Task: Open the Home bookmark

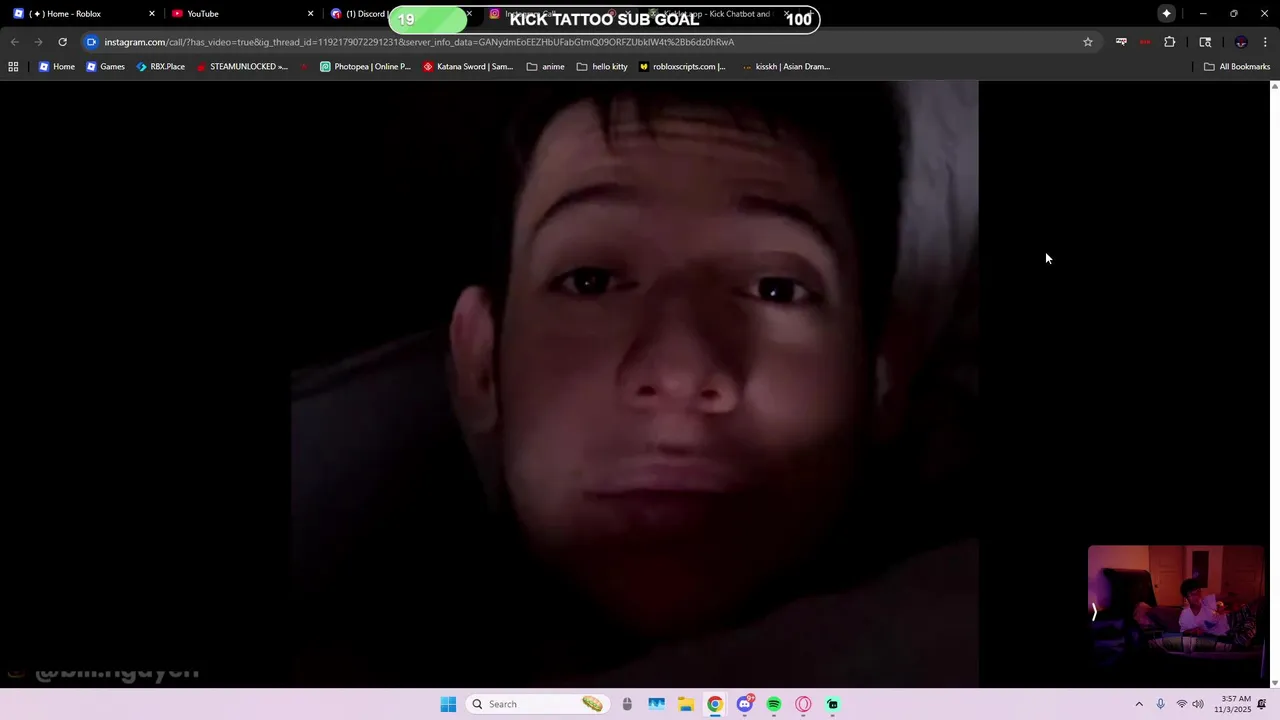Action: point(56,67)
